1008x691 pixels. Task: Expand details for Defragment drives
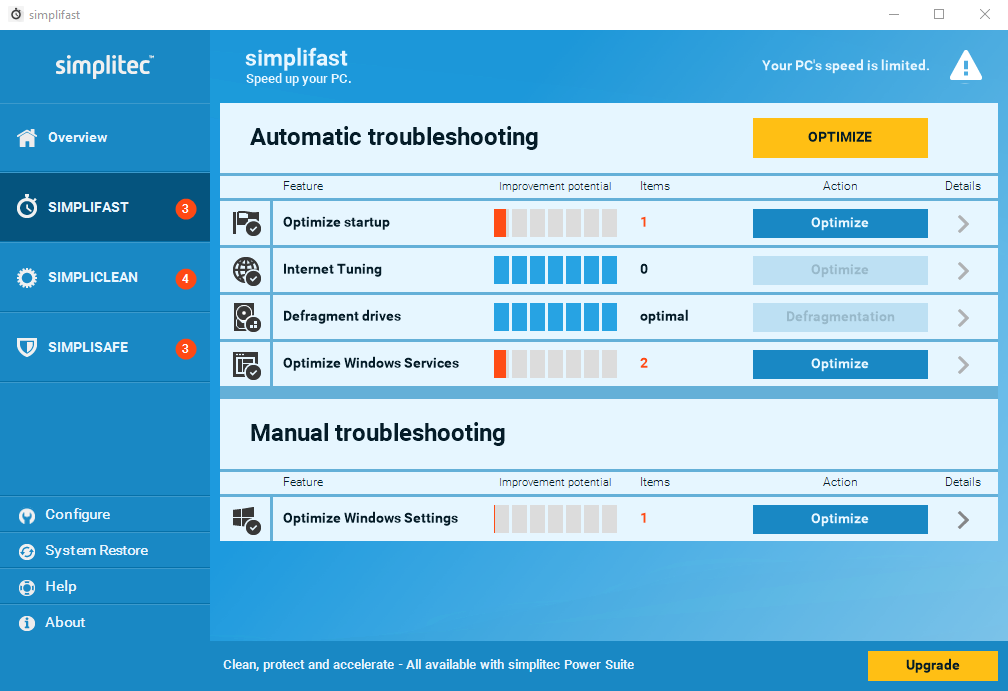coord(963,318)
